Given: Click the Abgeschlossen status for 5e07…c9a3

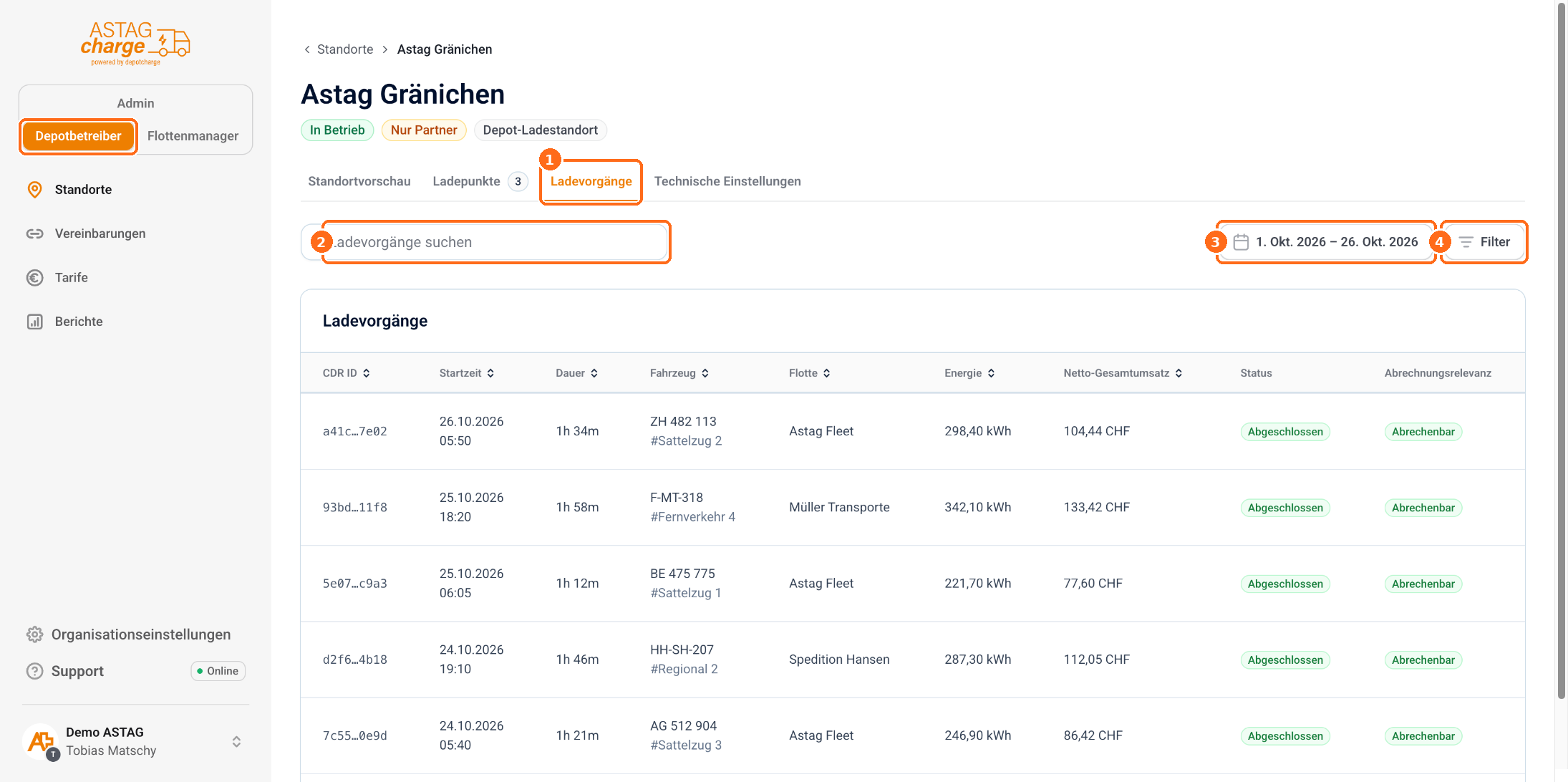Looking at the screenshot, I should [x=1285, y=584].
